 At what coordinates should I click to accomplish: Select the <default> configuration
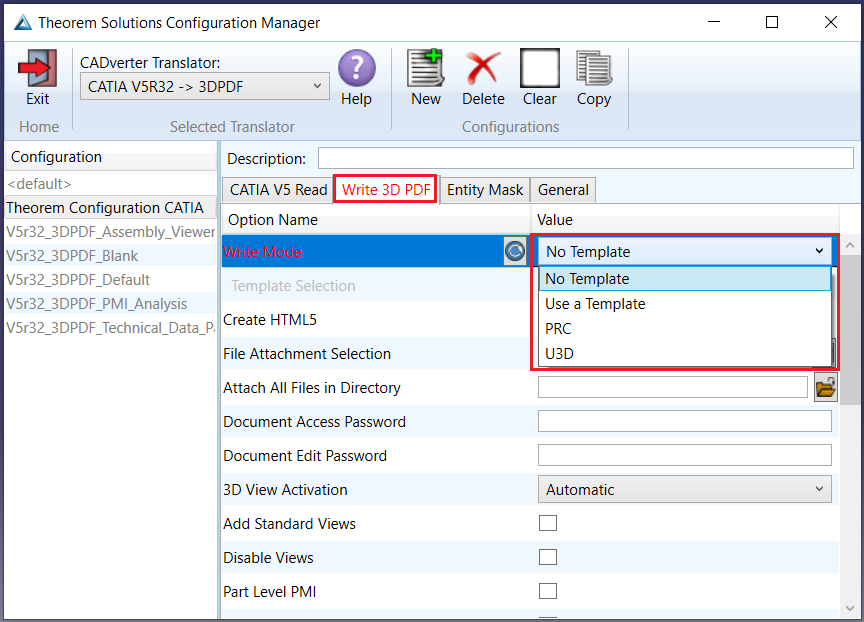click(110, 183)
